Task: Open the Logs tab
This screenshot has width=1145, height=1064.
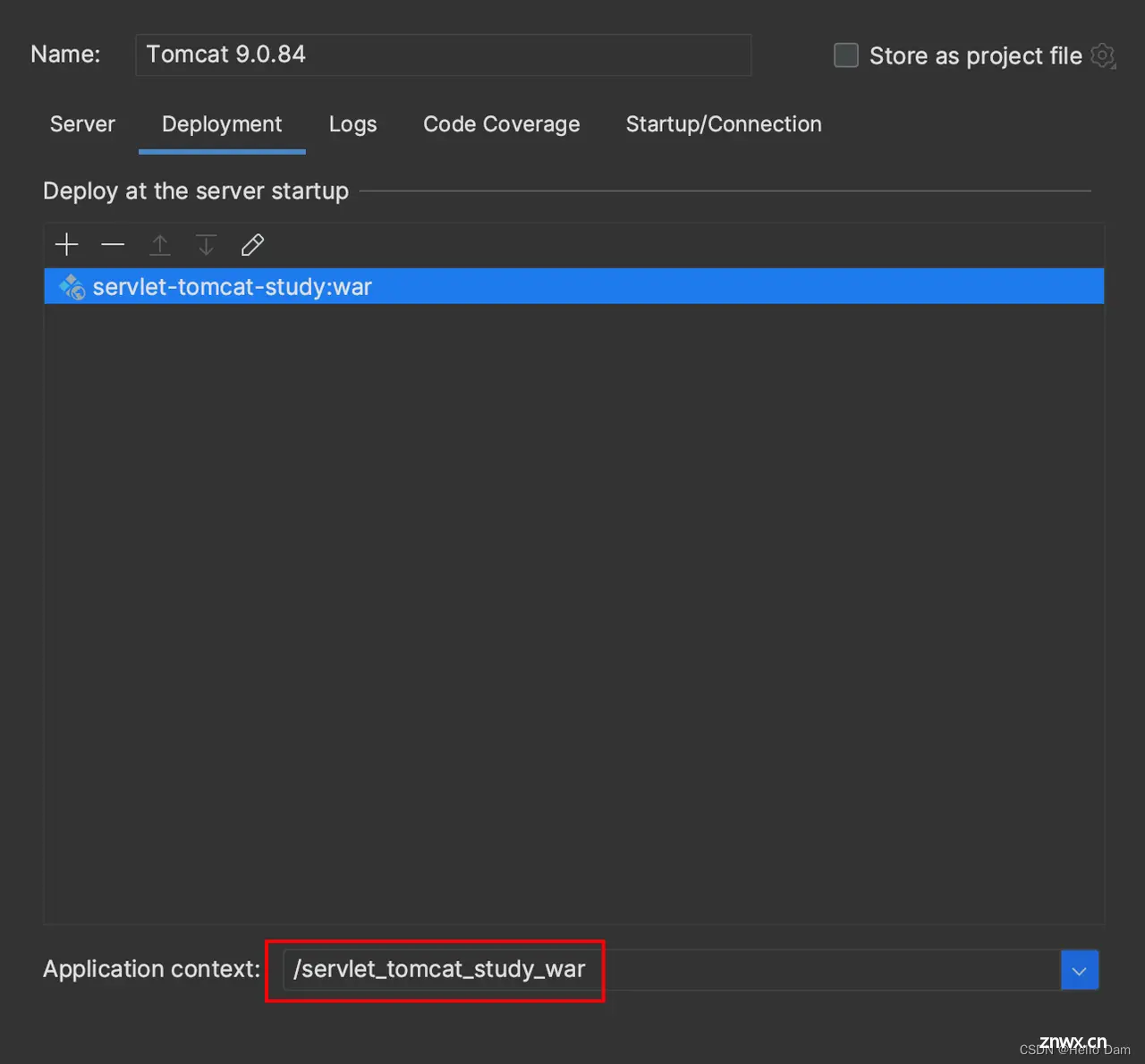Action: [x=352, y=124]
